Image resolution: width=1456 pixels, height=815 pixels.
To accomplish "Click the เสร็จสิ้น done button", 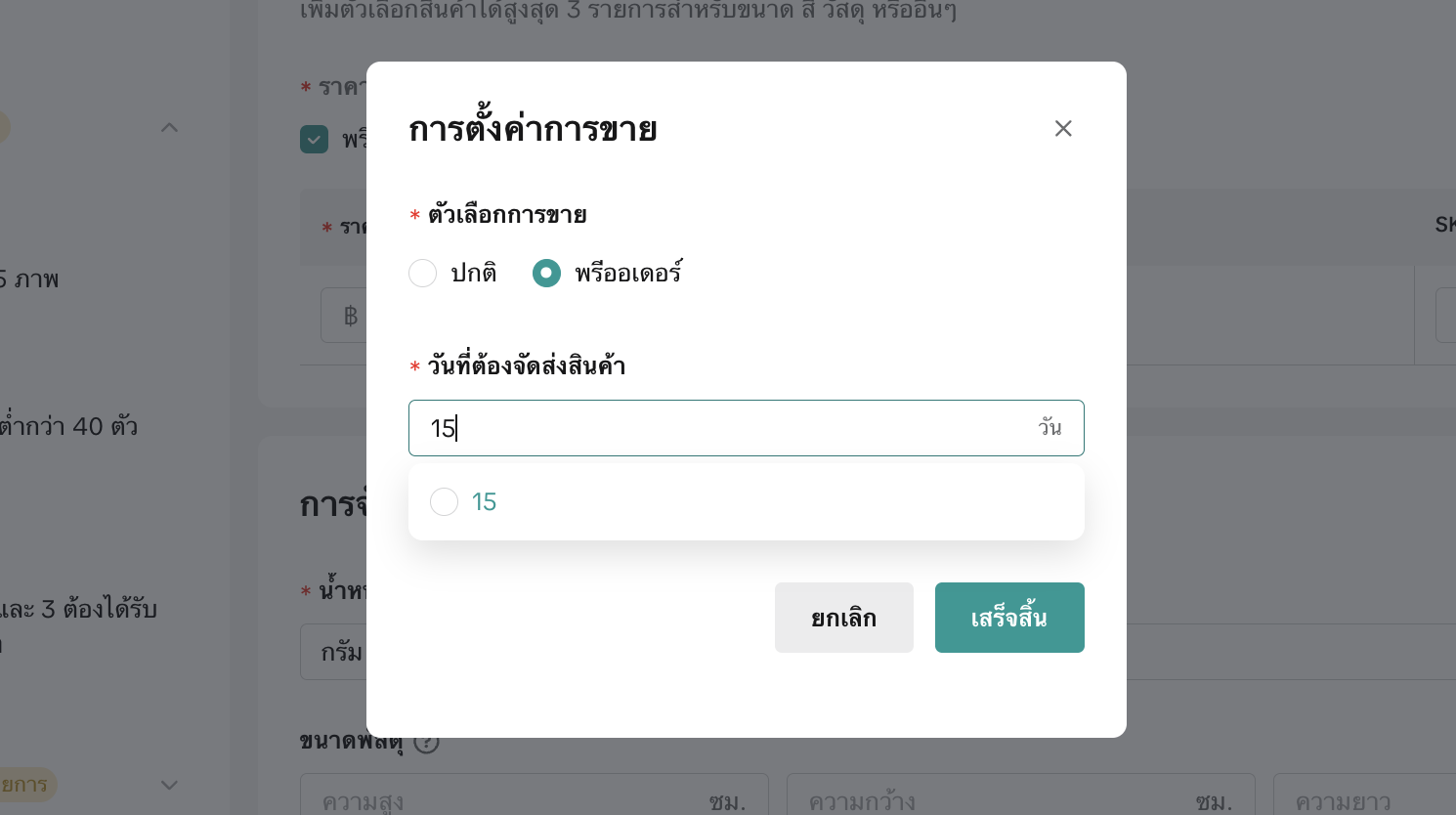I will (x=1008, y=618).
